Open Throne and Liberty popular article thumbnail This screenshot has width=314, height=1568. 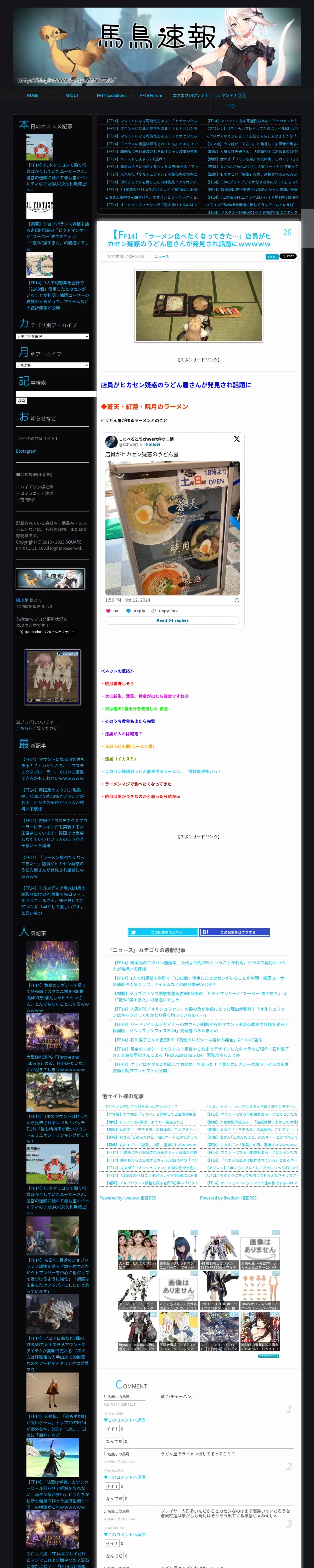(52, 1033)
